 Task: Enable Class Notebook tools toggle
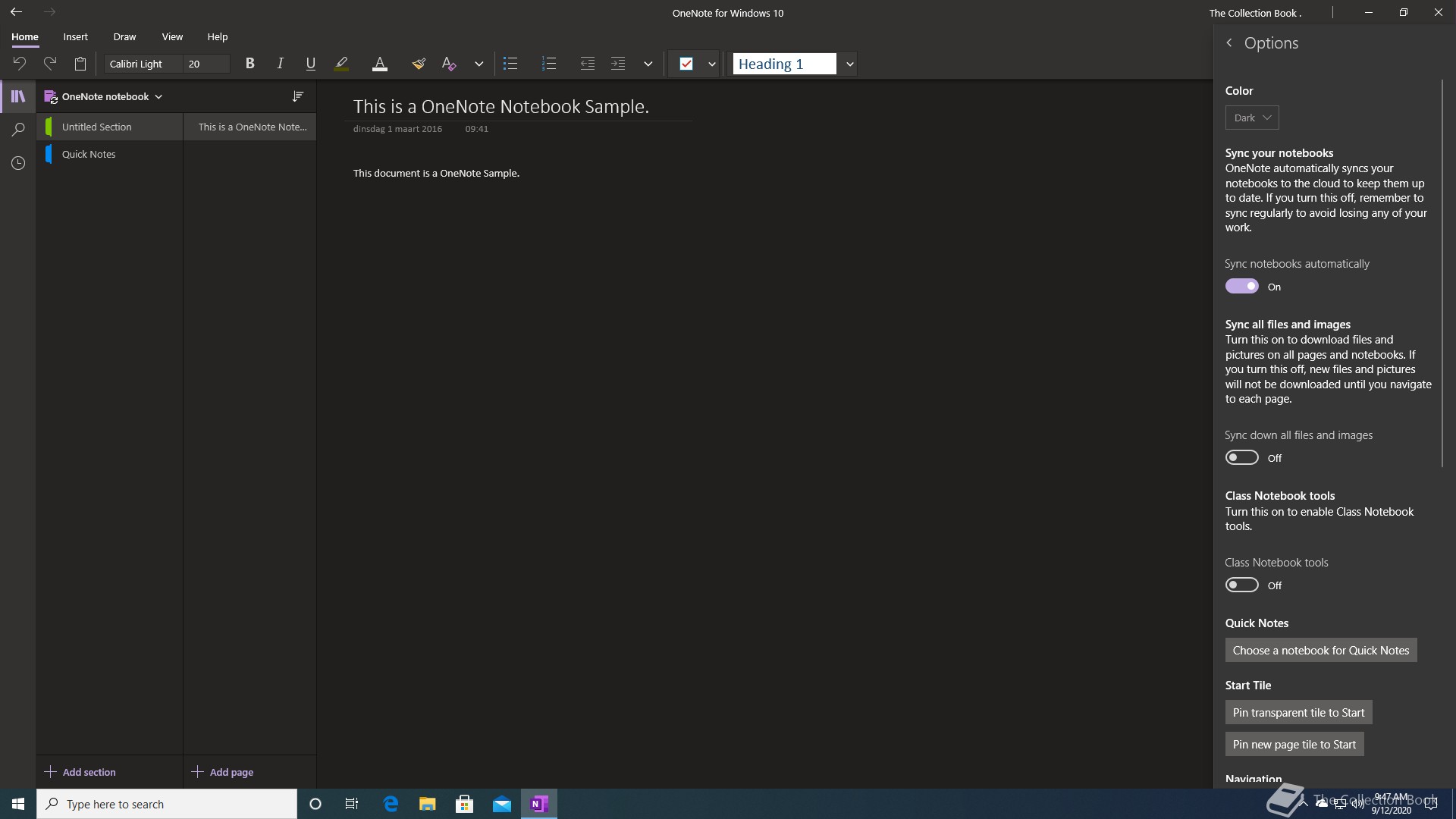click(x=1242, y=585)
